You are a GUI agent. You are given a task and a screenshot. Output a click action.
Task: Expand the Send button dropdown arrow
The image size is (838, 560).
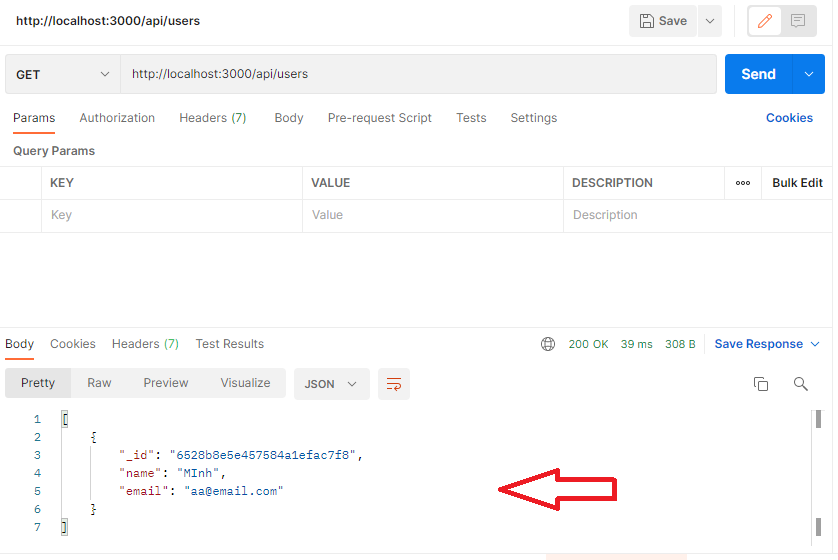809,74
